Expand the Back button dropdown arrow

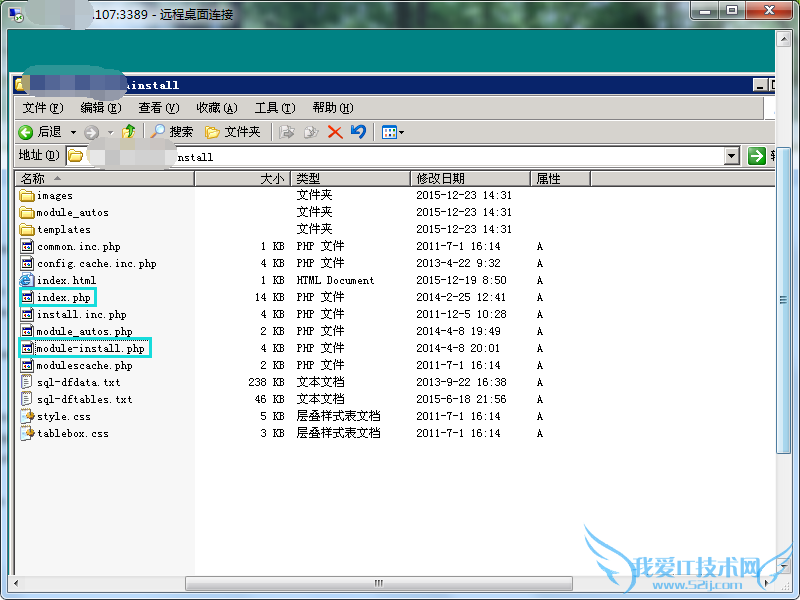(72, 131)
